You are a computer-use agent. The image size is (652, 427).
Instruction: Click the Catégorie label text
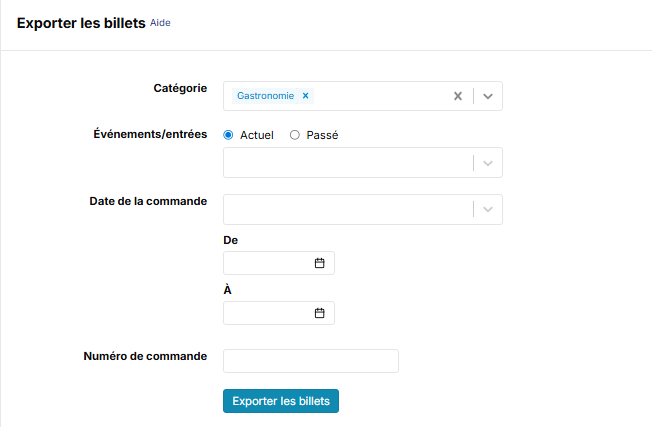coord(180,88)
